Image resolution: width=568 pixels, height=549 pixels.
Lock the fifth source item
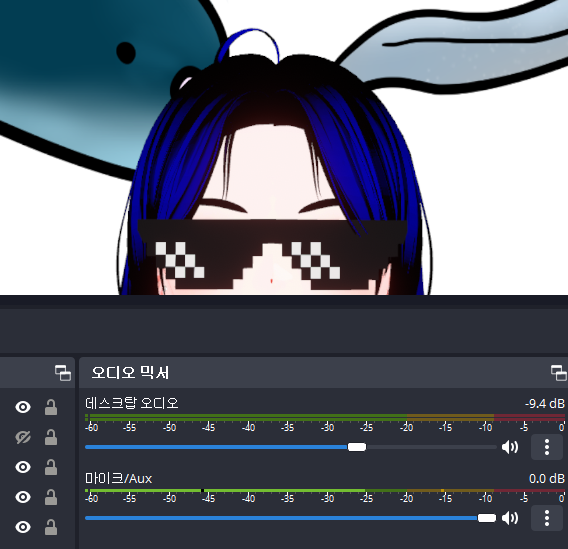pos(51,527)
